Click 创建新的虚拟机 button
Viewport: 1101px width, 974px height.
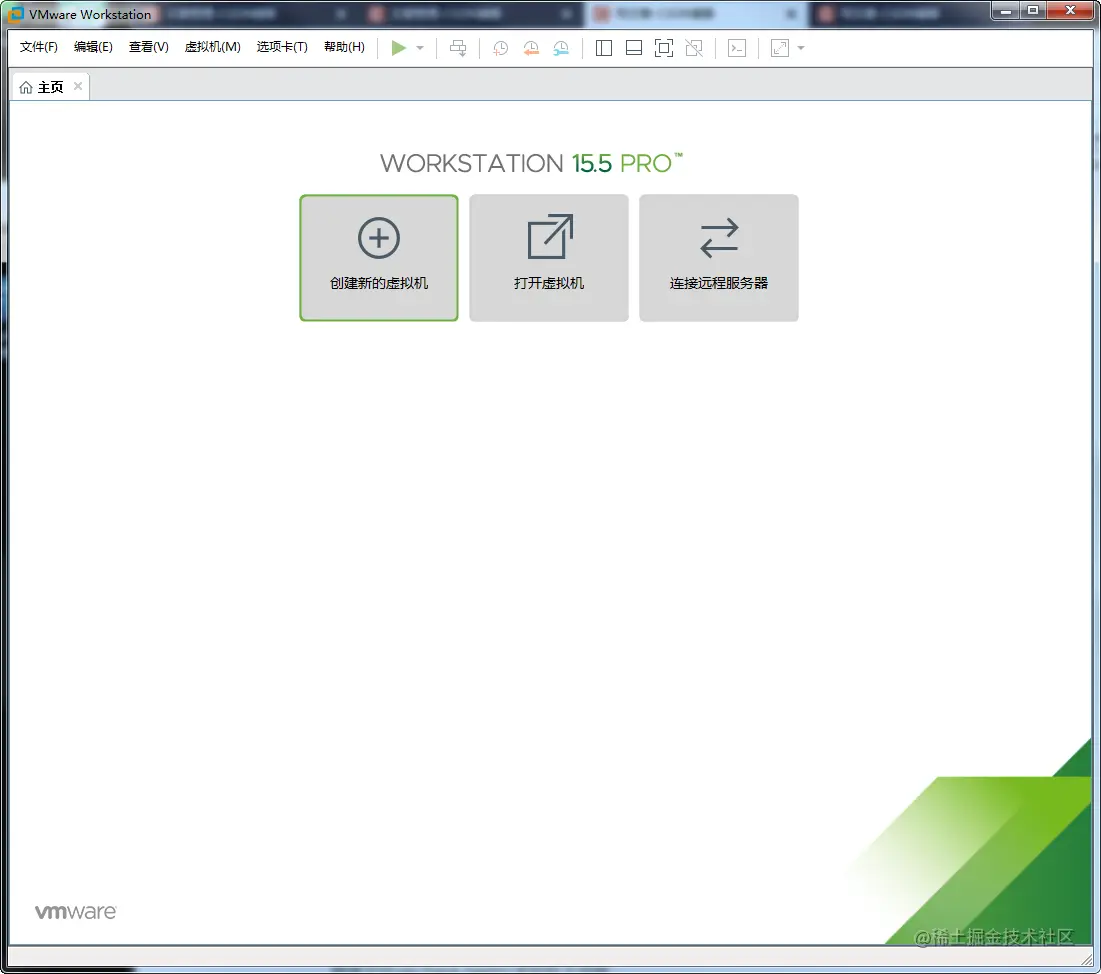[378, 258]
